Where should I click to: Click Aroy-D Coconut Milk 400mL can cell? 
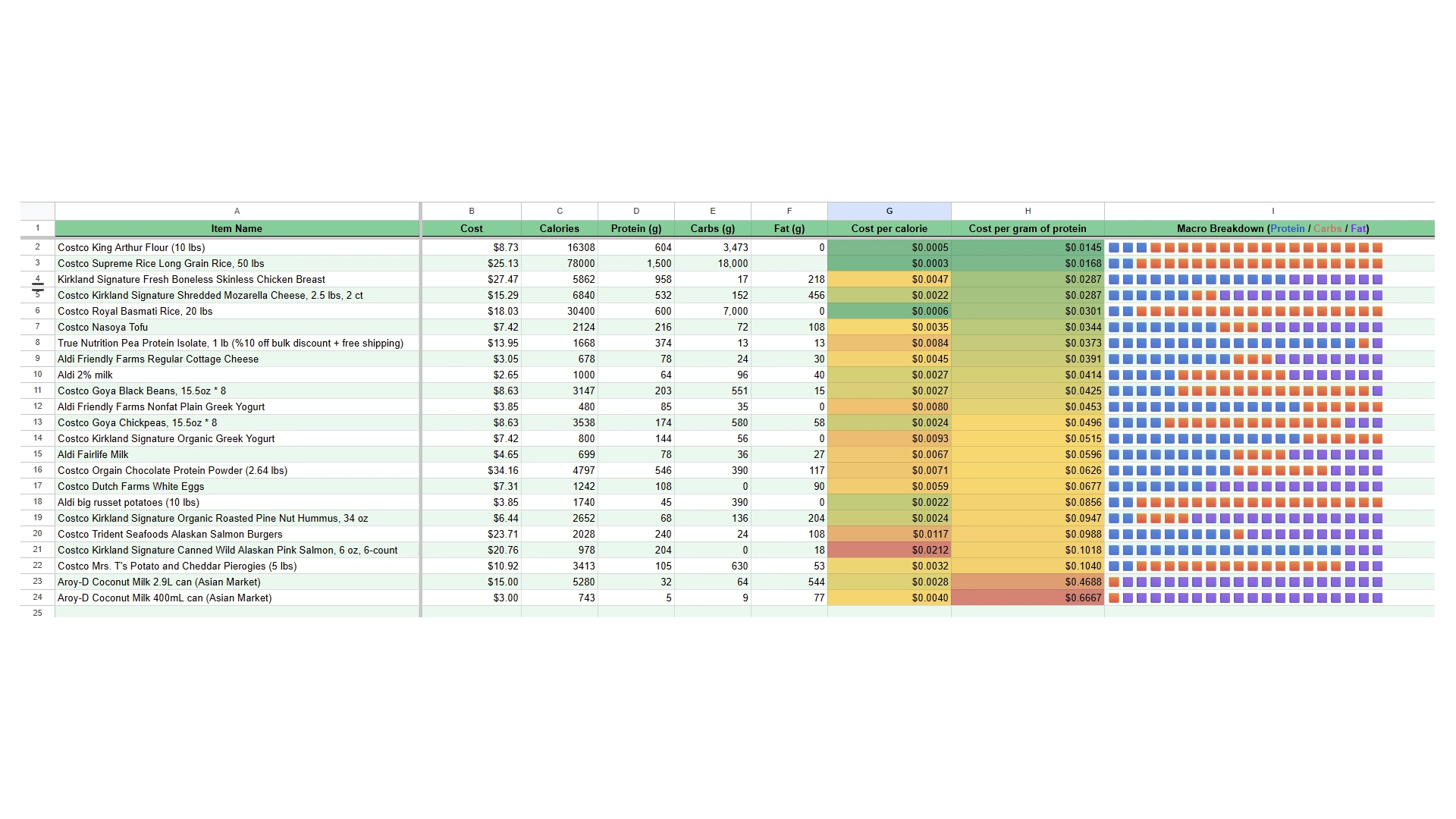[237, 598]
